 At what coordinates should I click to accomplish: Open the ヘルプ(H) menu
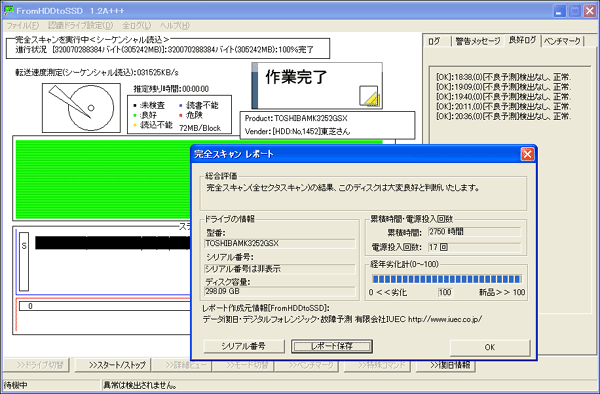[x=174, y=26]
